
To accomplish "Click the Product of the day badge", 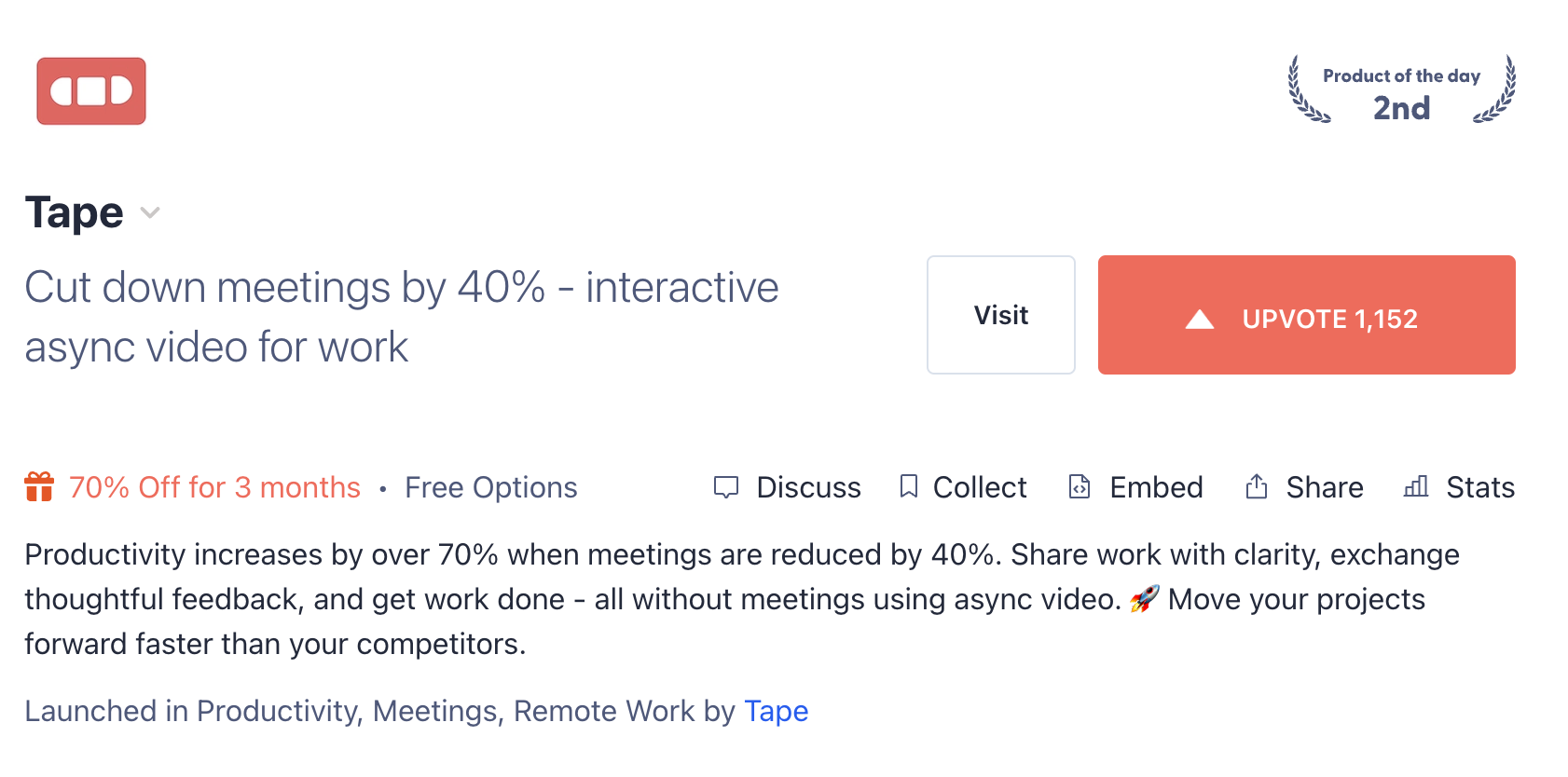I will pyautogui.click(x=1401, y=91).
